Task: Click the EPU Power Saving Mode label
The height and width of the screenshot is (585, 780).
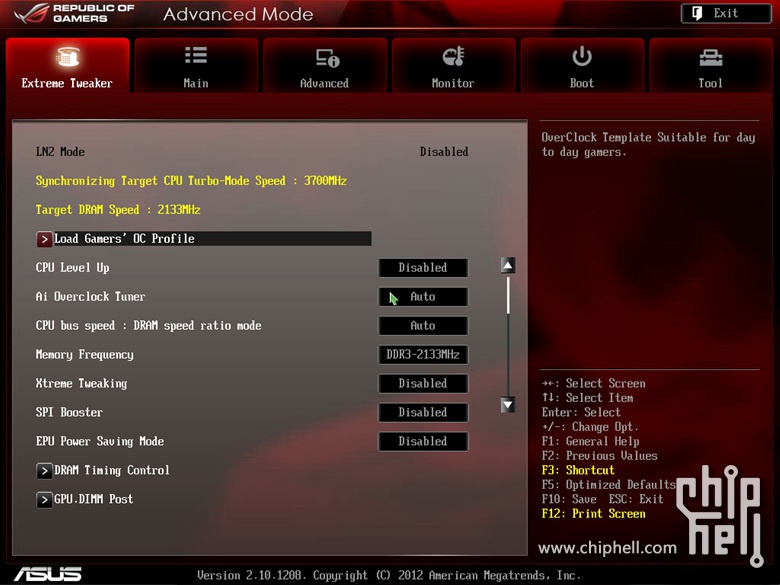Action: coord(100,441)
